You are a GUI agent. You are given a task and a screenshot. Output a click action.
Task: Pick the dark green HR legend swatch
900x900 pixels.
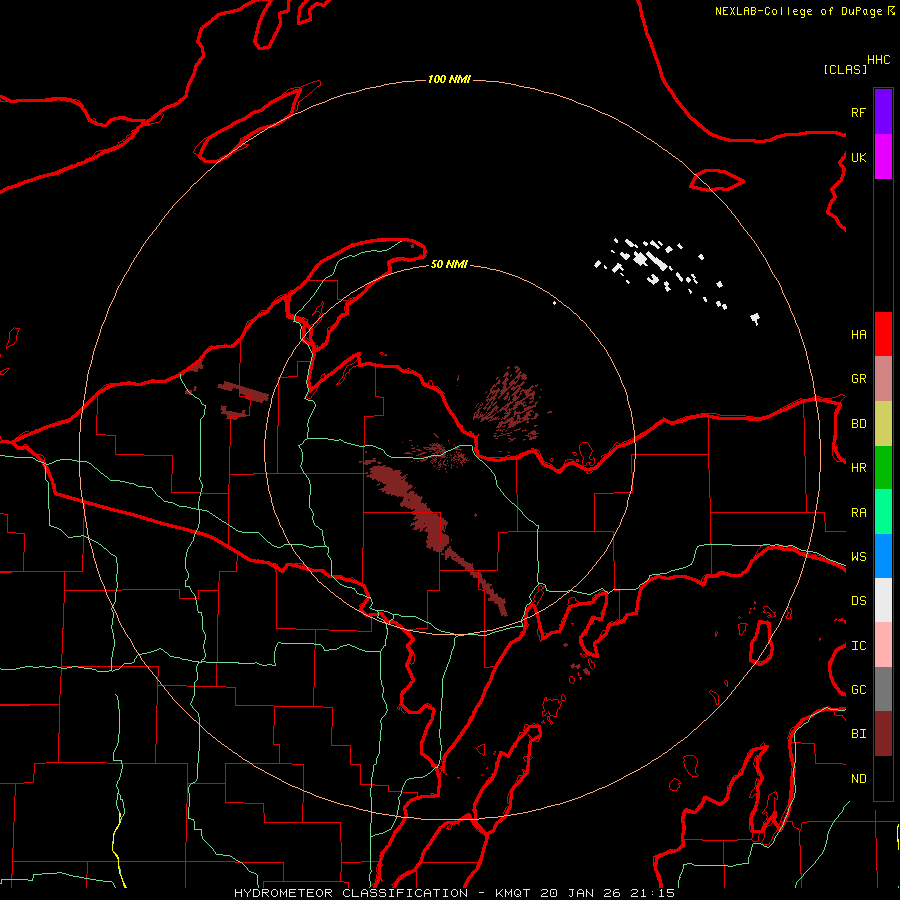tap(883, 468)
